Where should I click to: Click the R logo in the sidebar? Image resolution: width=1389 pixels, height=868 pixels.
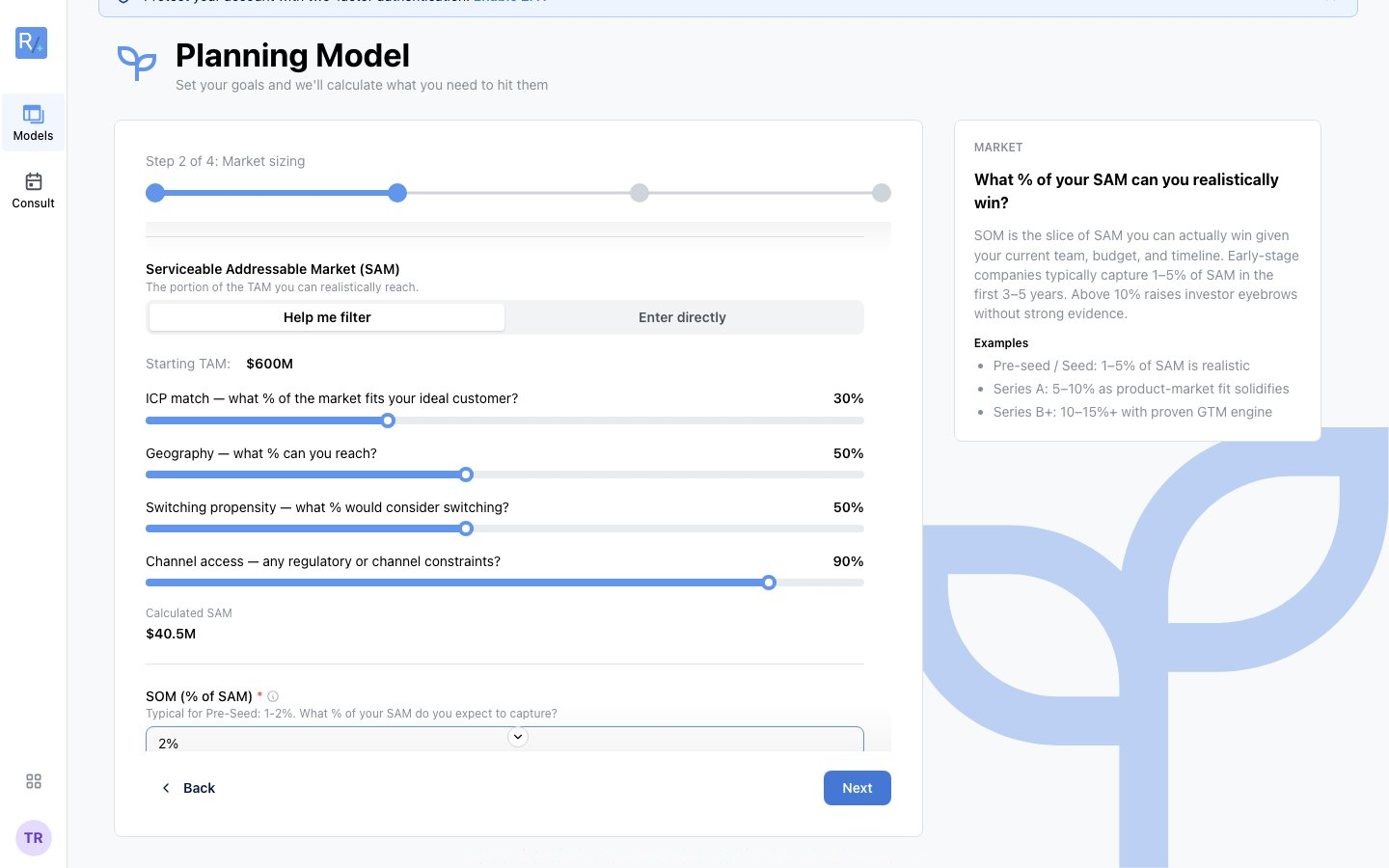[x=32, y=42]
